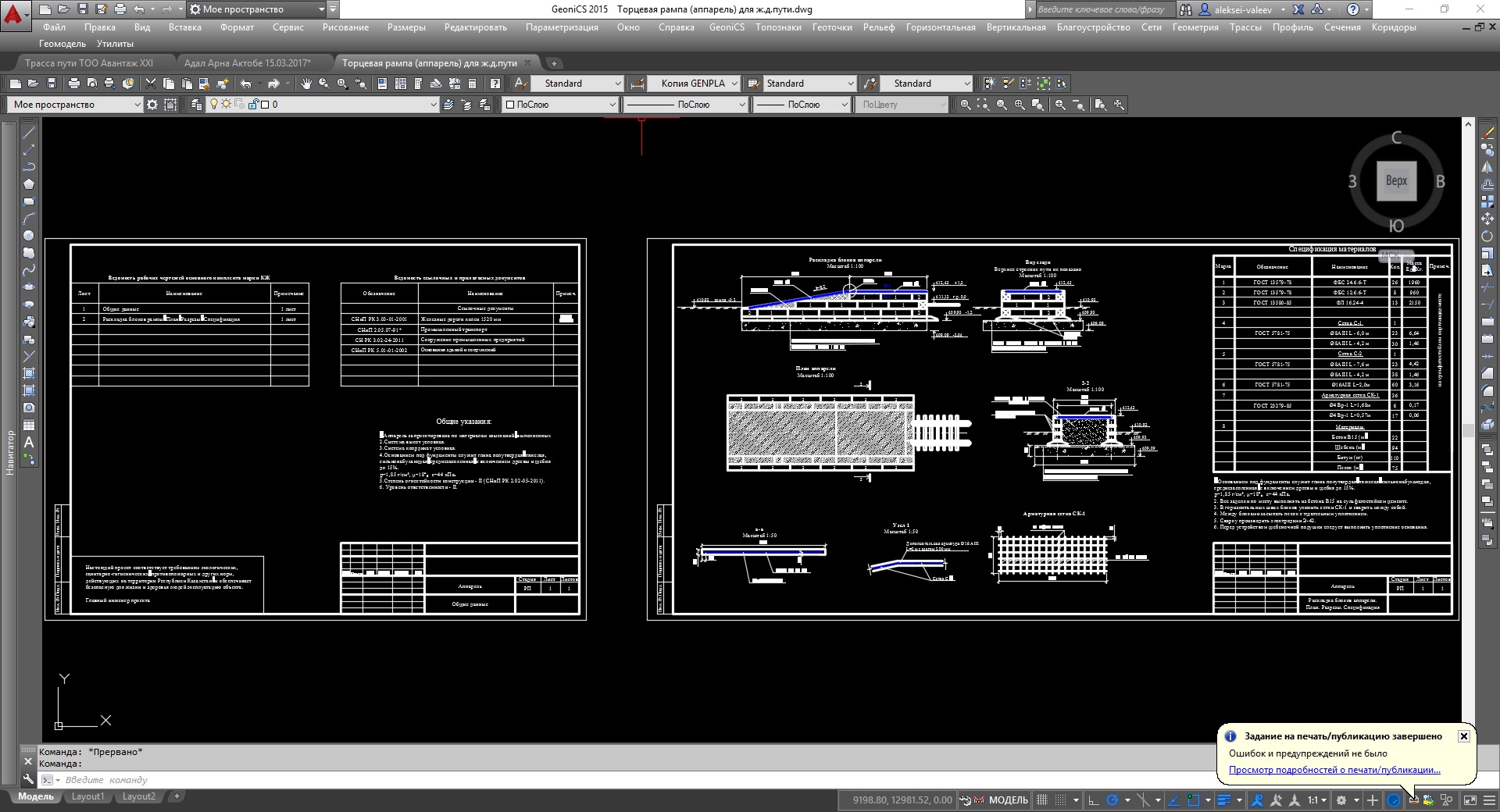Viewport: 1500px width, 812px height.
Task: Select the Multiline Text A tool
Action: 29,443
